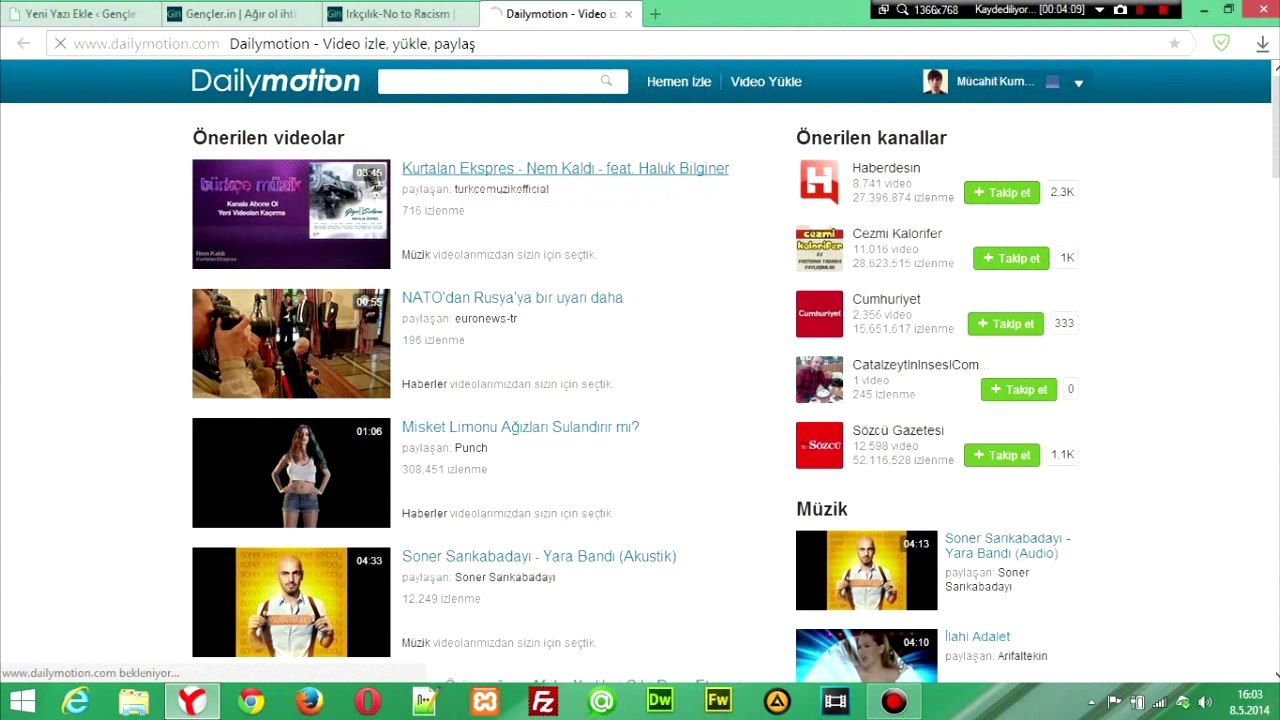
Task: Play the Misket Limonu video thumbnail
Action: [291, 473]
